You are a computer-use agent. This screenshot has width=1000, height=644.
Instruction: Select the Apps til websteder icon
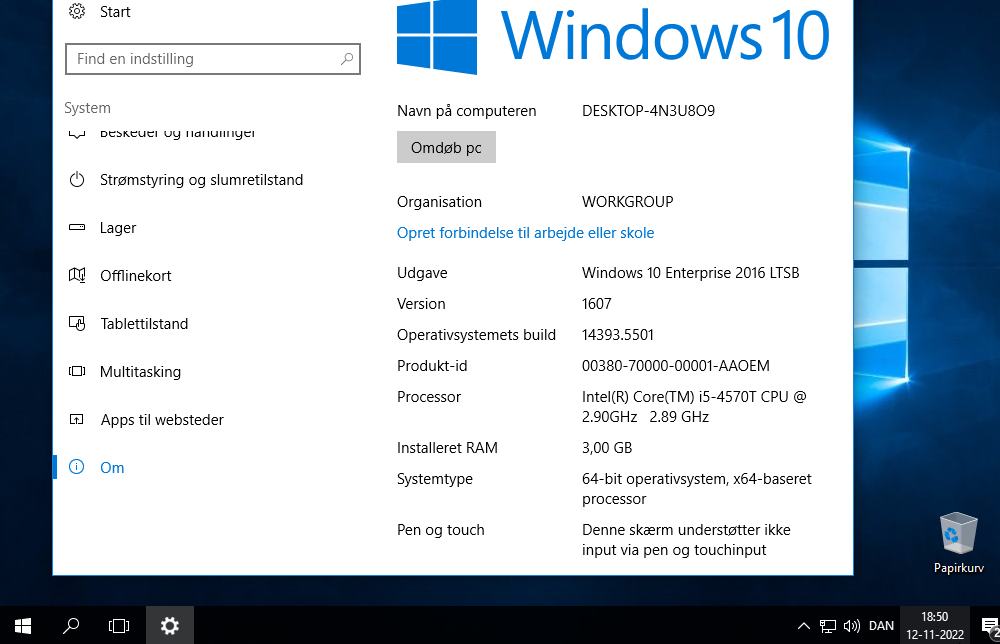(77, 419)
